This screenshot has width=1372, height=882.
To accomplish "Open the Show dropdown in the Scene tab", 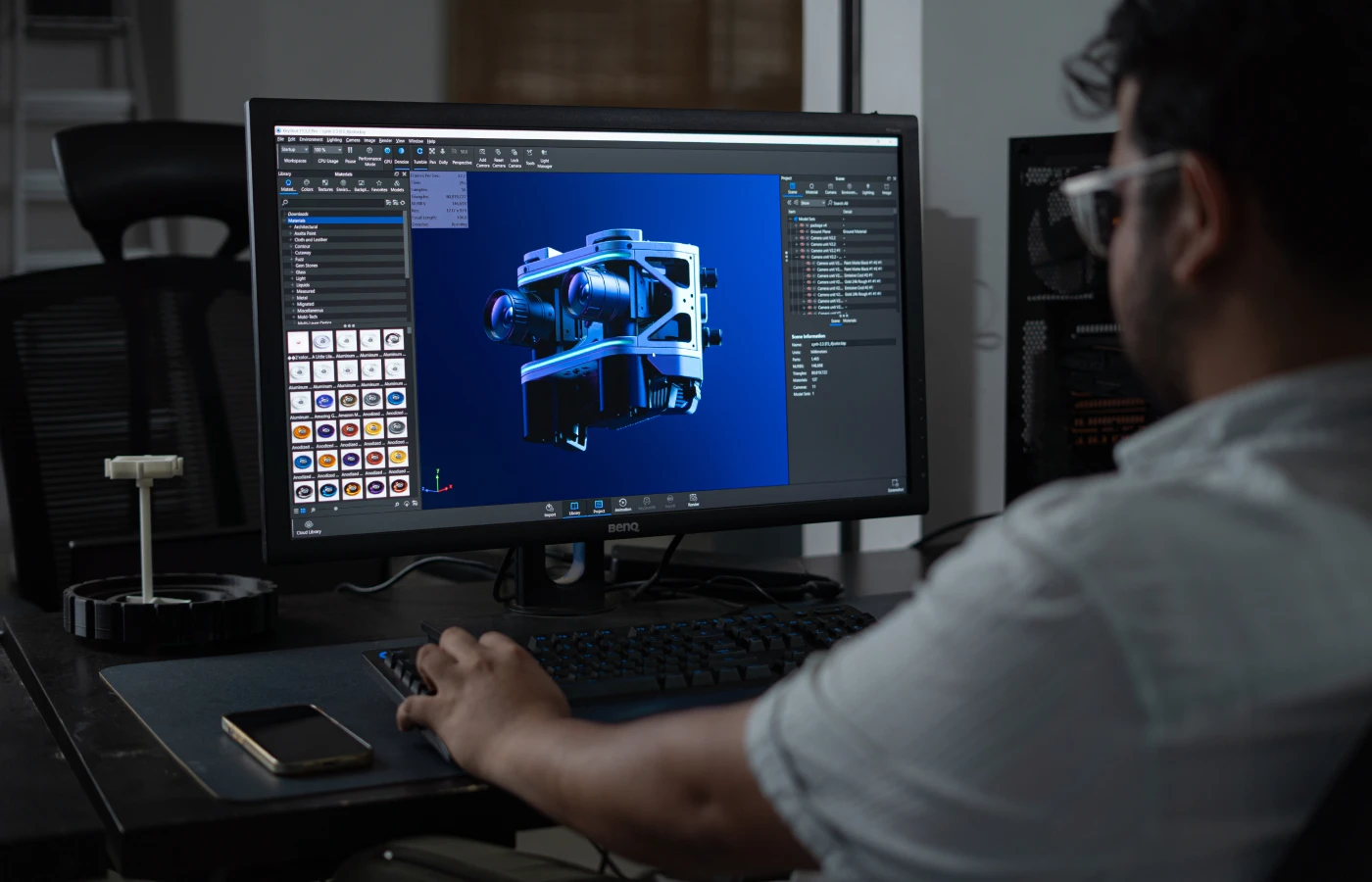I will pos(812,203).
